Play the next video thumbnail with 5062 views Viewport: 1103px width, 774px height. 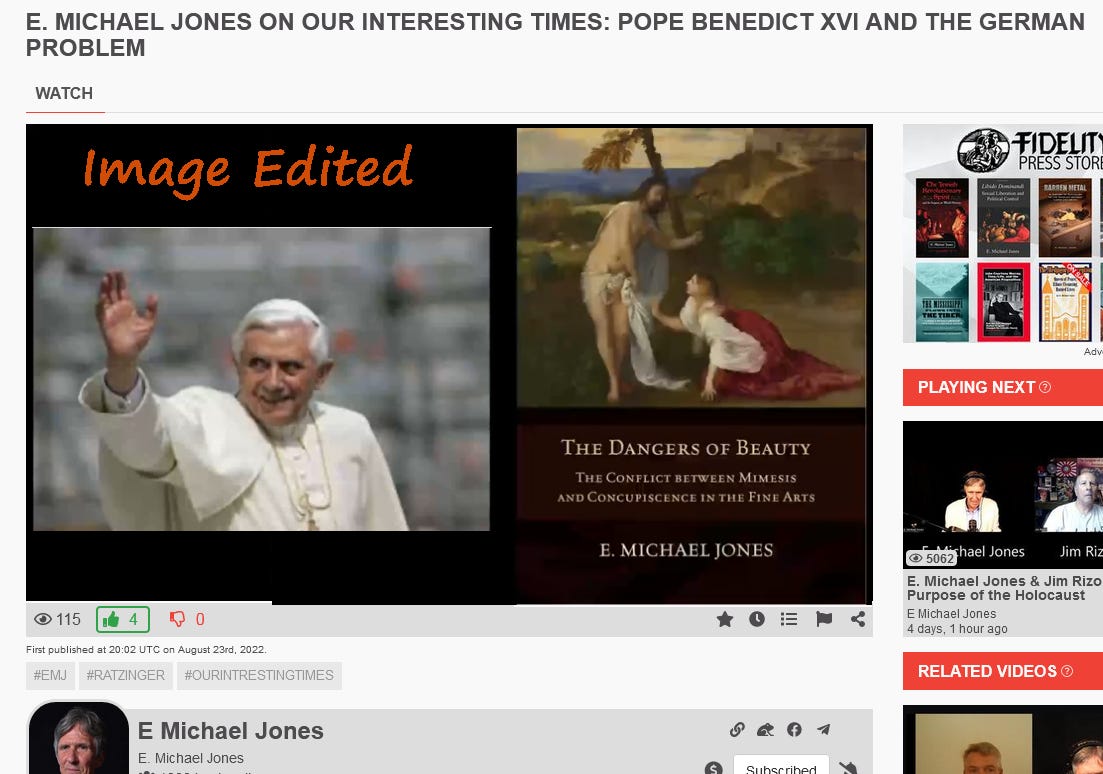coord(1002,494)
